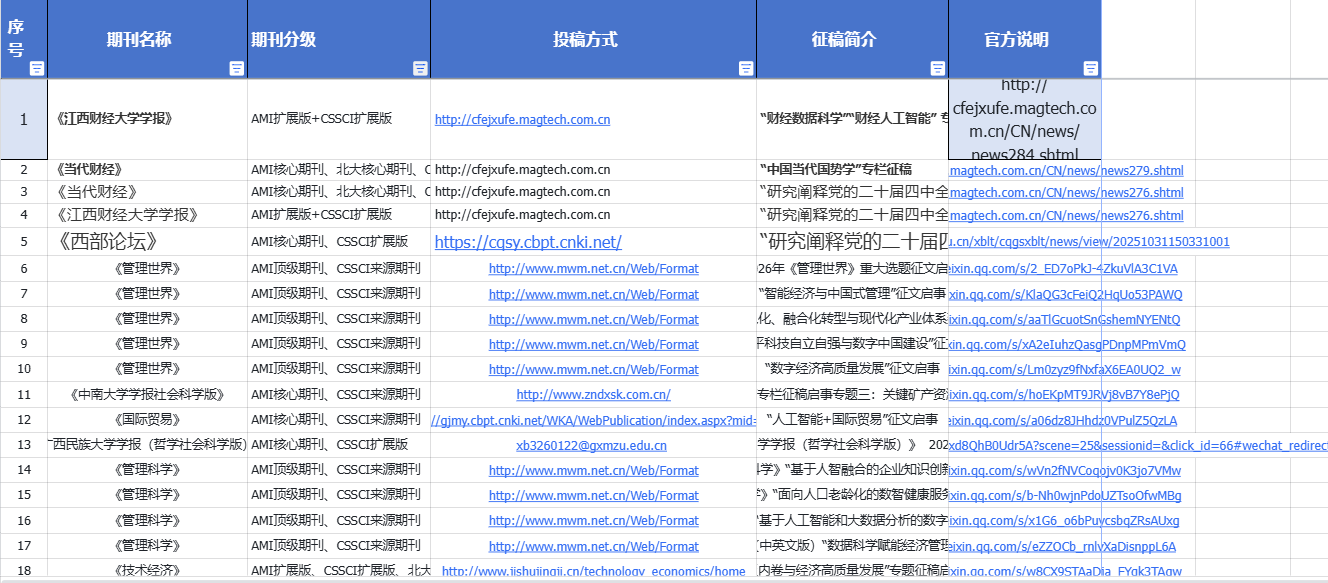The image size is (1328, 583).
Task: Open https://cqsy.cbpt.cnki.net/ link
Action: click(528, 242)
